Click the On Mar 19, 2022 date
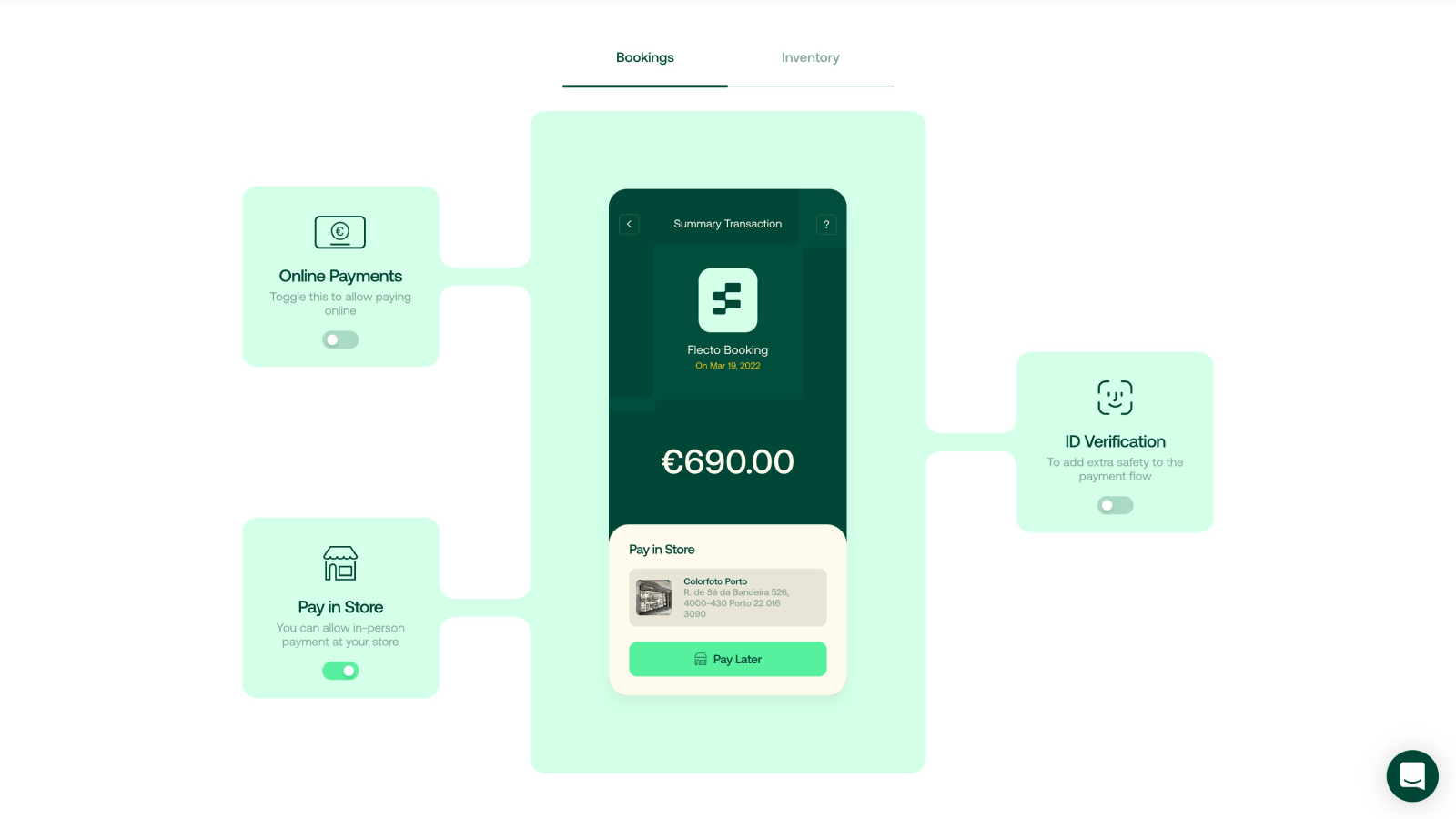Image resolution: width=1456 pixels, height=819 pixels. (x=728, y=366)
